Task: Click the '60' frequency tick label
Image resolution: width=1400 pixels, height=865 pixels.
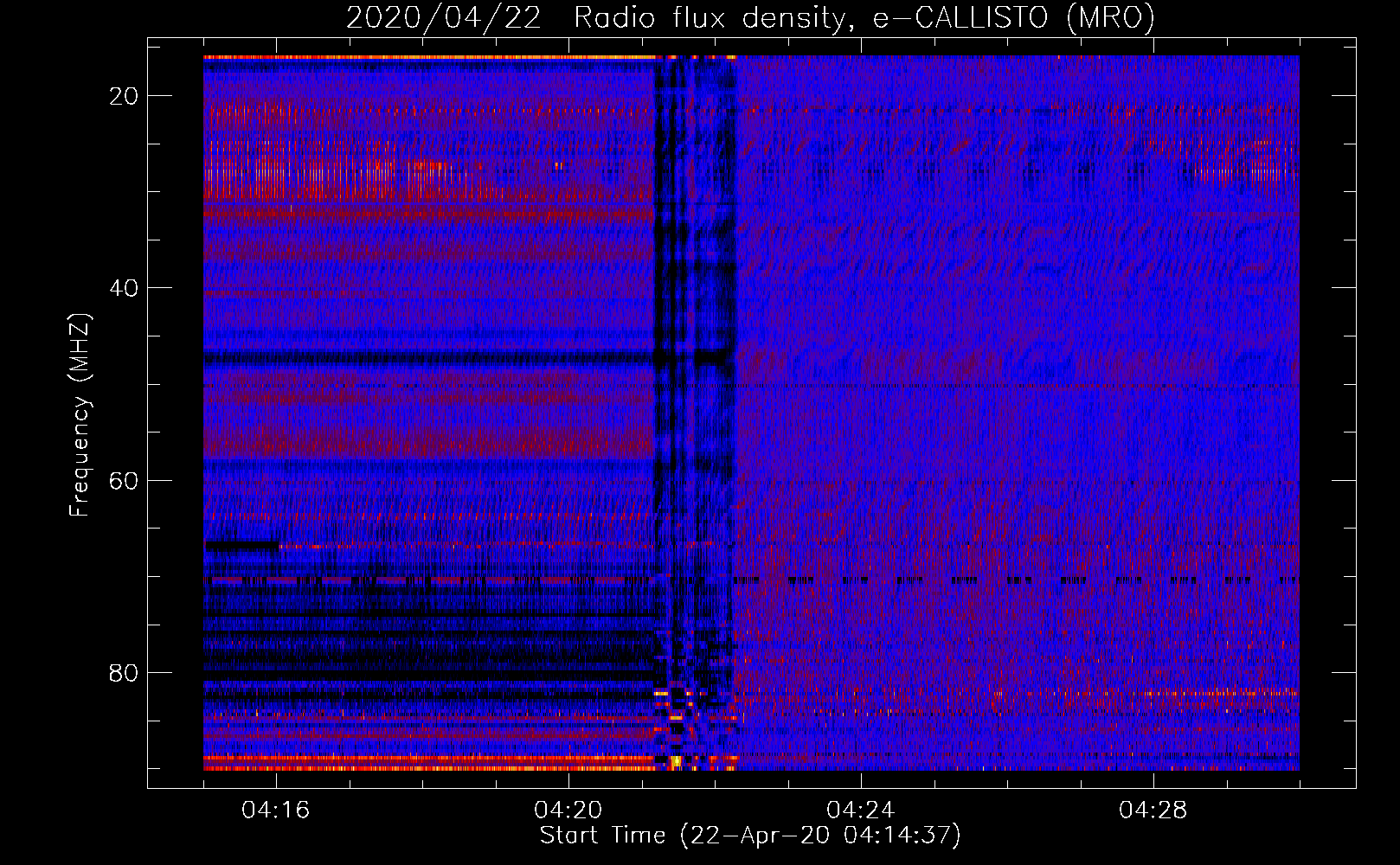Action: [124, 481]
